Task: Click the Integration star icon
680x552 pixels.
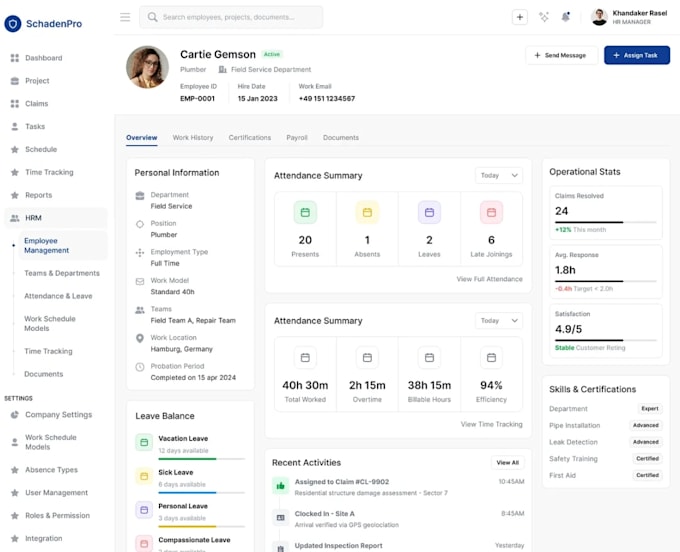Action: click(x=15, y=539)
